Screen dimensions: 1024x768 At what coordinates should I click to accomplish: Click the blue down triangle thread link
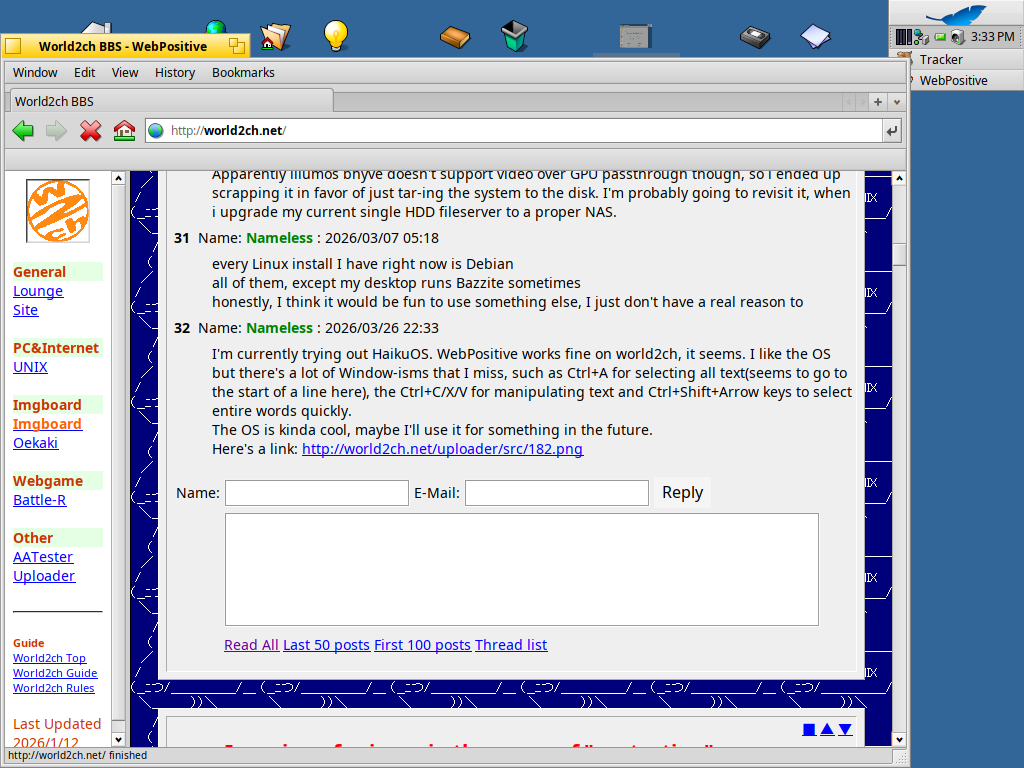tap(845, 729)
